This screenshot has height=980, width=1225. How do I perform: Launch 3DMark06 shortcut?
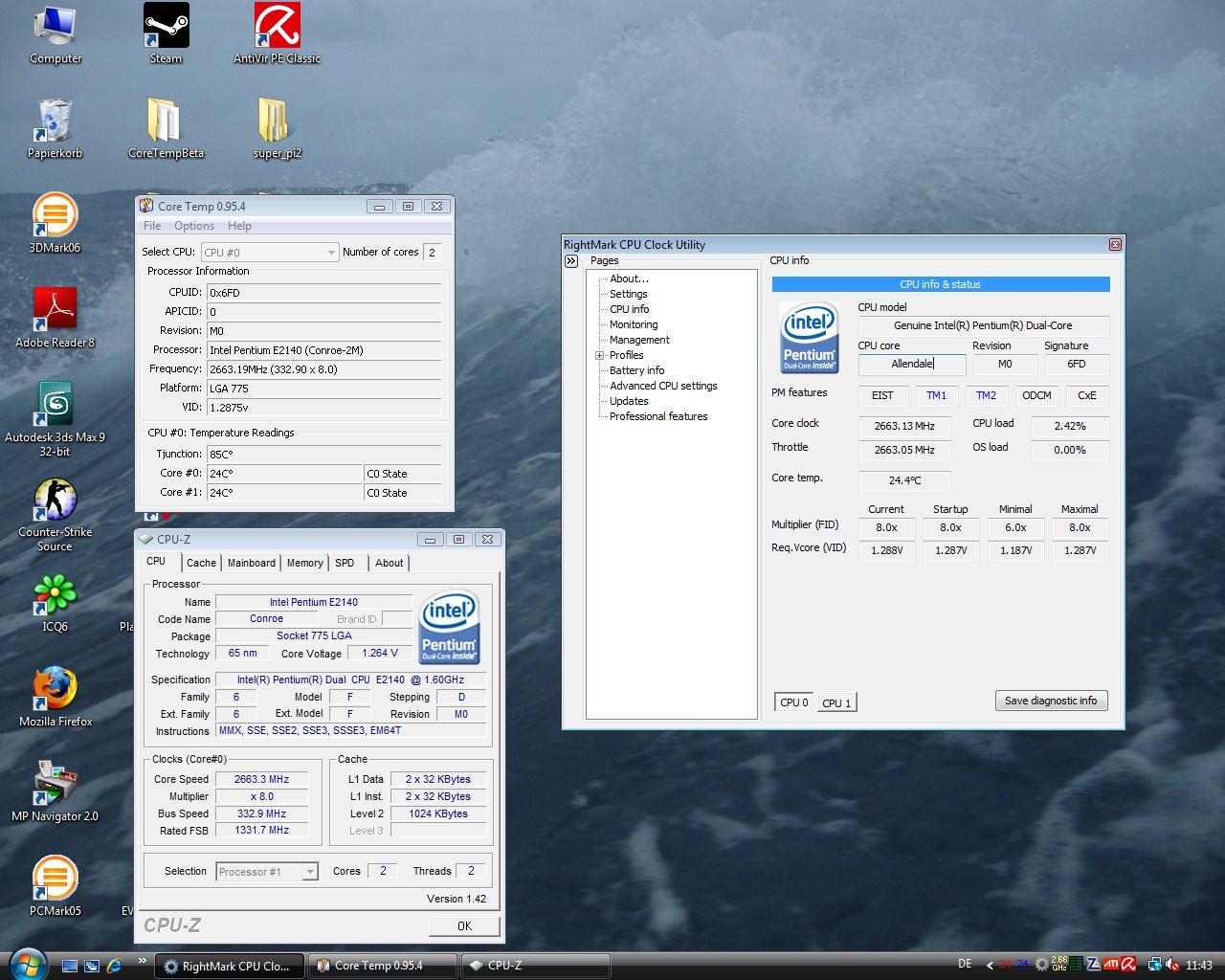click(55, 224)
